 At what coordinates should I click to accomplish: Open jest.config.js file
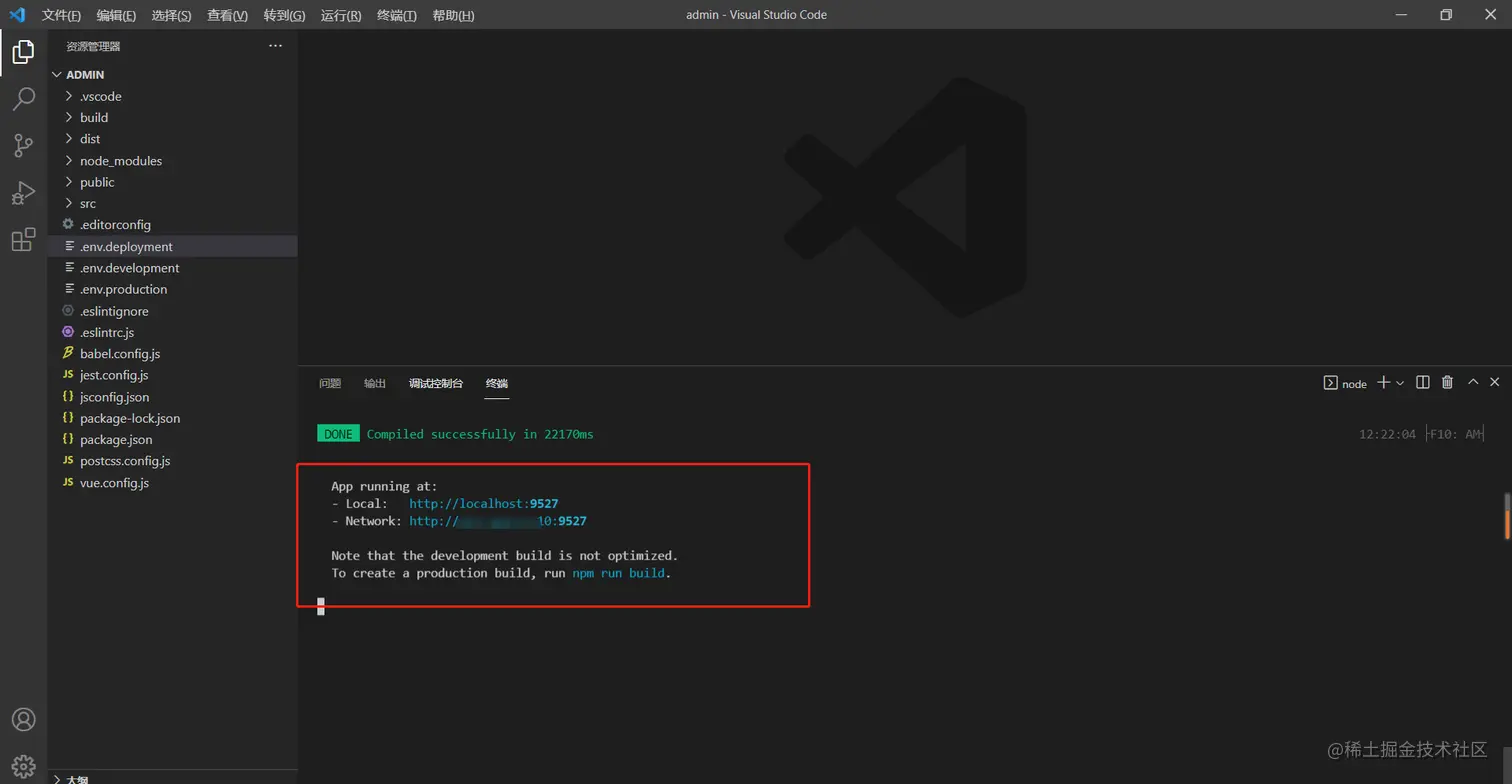(x=172, y=375)
